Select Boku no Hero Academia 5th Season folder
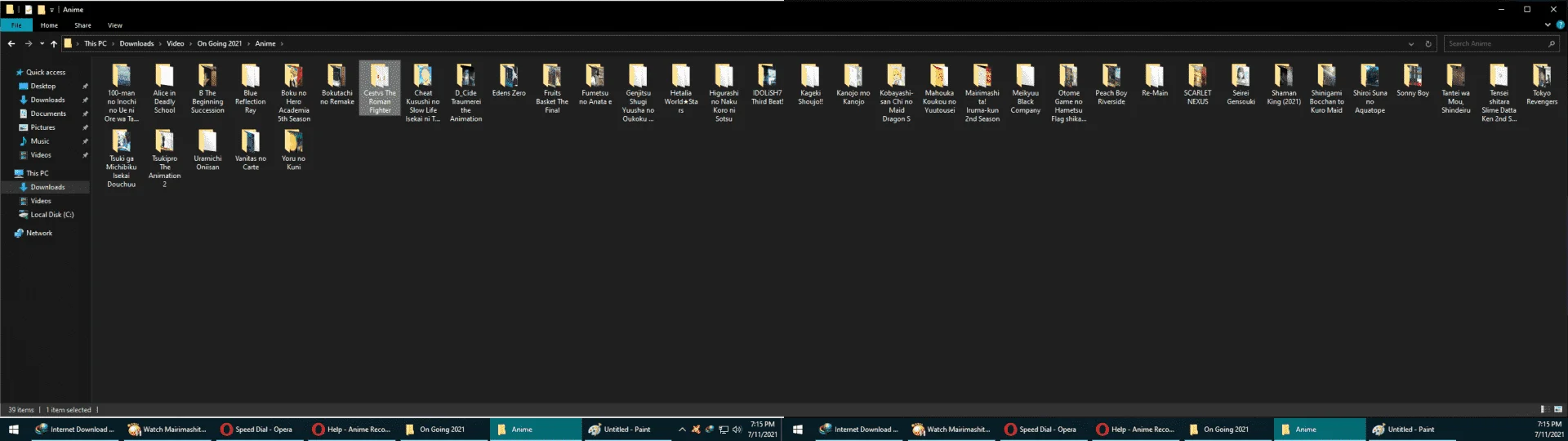The image size is (1568, 441). point(294,93)
